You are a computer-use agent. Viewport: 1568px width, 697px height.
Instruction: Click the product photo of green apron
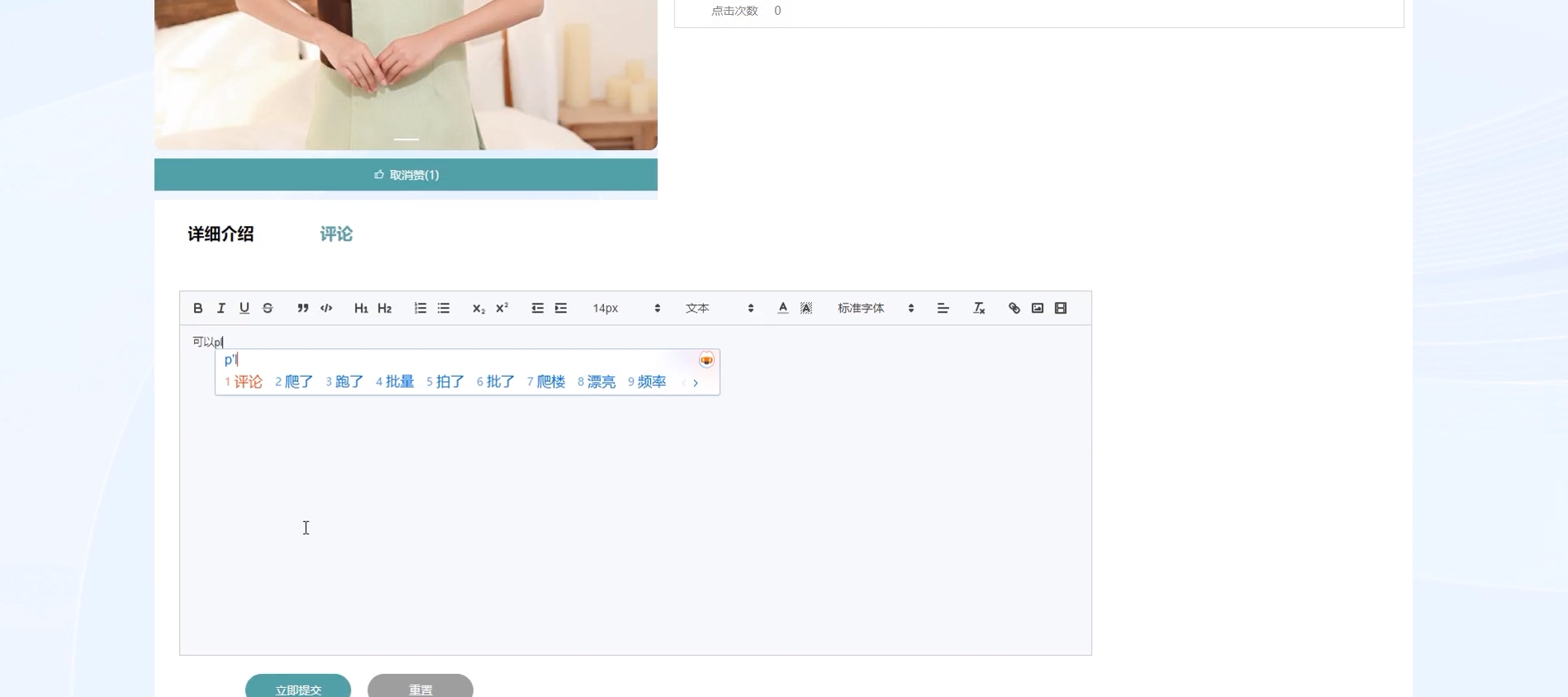(x=406, y=75)
